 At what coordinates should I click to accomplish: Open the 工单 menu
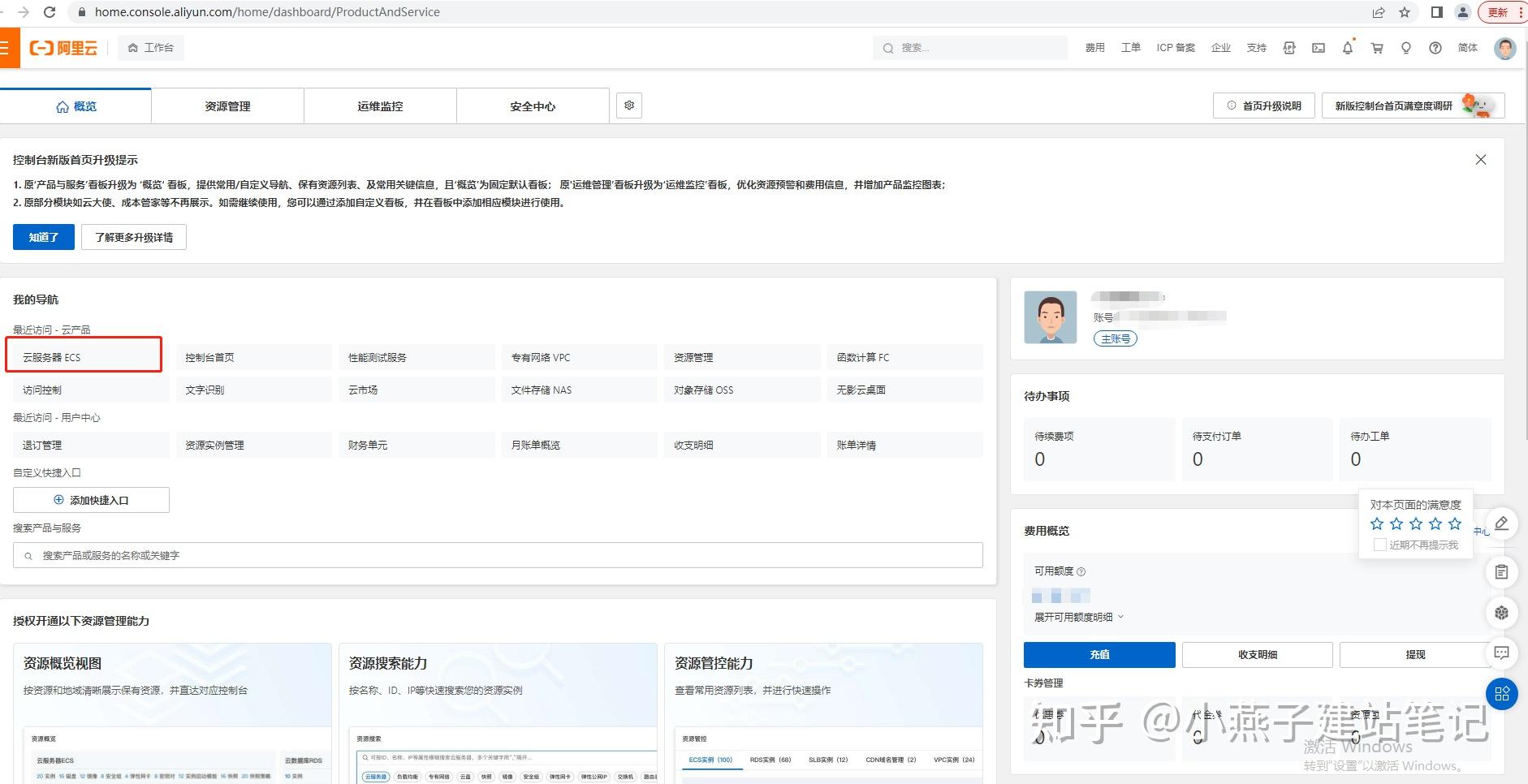1130,48
